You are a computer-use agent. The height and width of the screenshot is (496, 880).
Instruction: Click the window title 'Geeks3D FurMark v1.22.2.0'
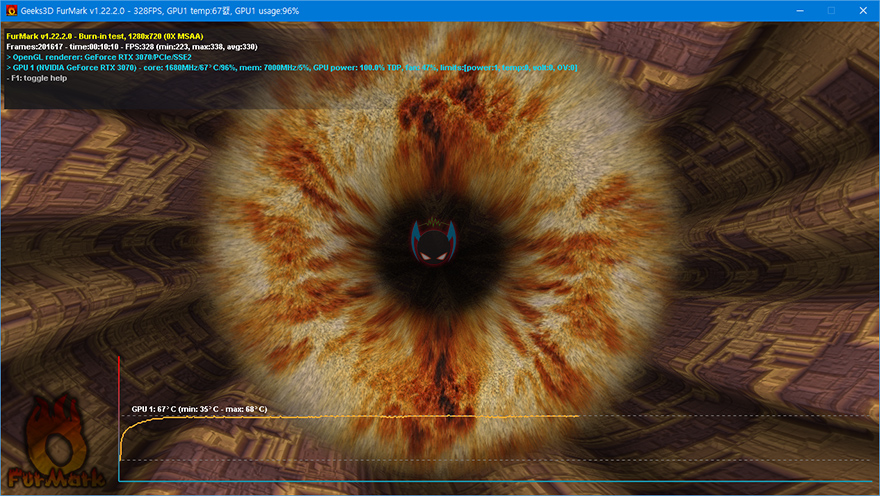coord(72,11)
